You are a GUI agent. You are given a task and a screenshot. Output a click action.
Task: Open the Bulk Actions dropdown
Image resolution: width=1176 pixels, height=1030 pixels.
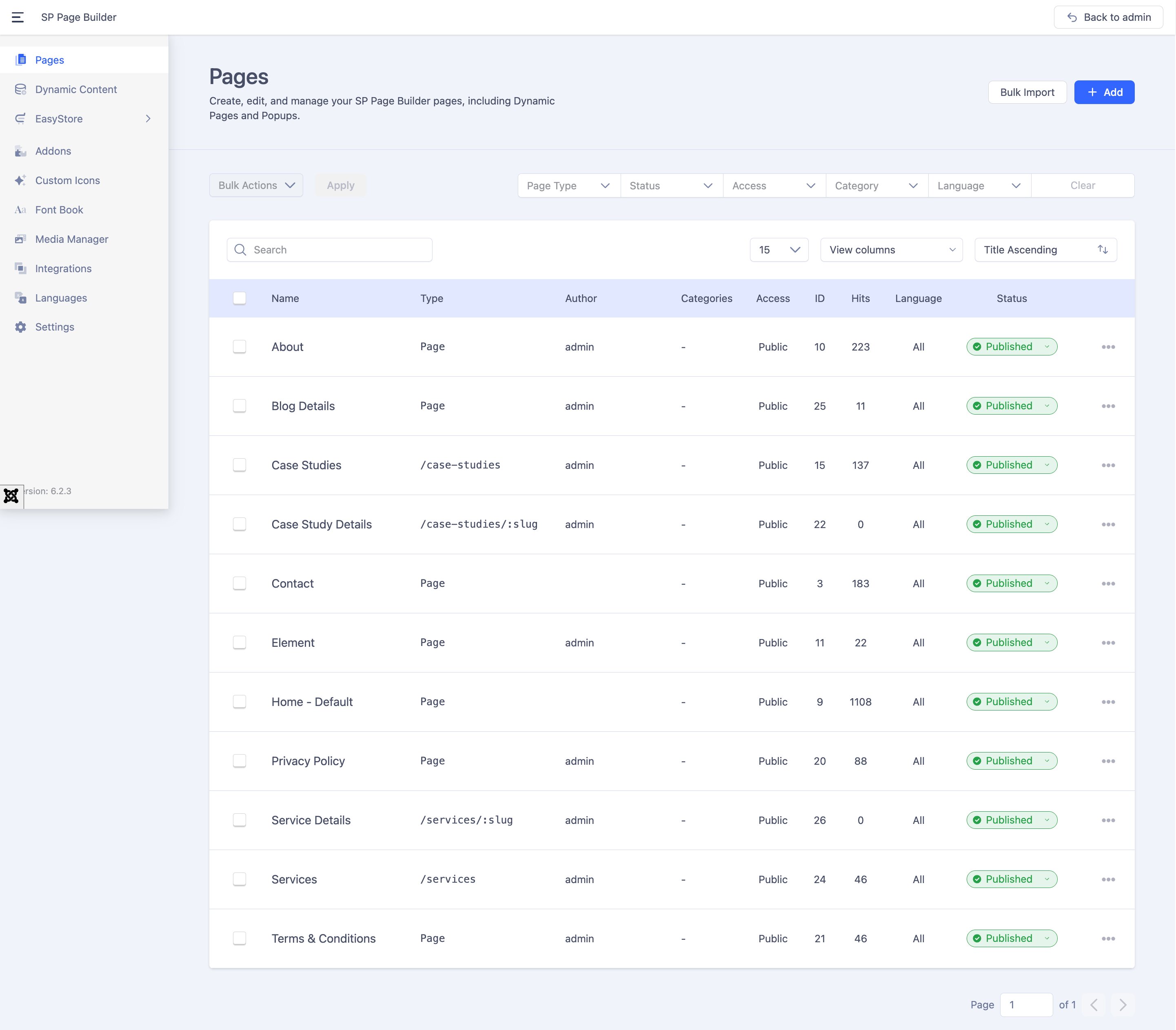256,186
